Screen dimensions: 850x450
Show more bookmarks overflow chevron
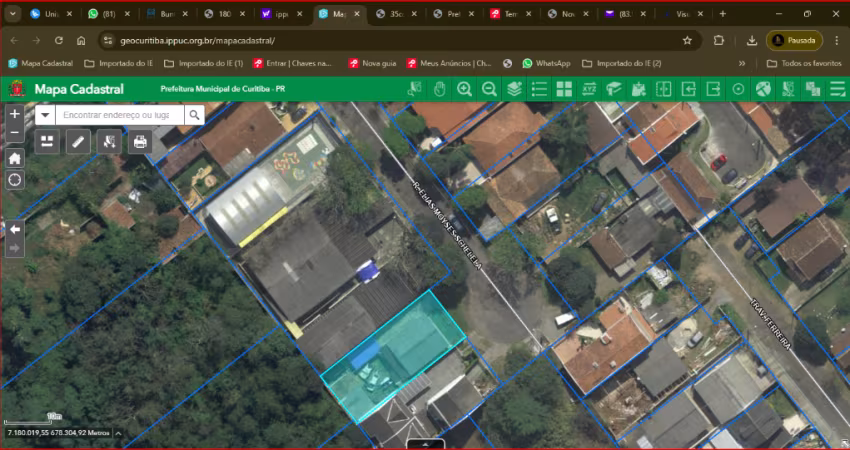(x=742, y=63)
